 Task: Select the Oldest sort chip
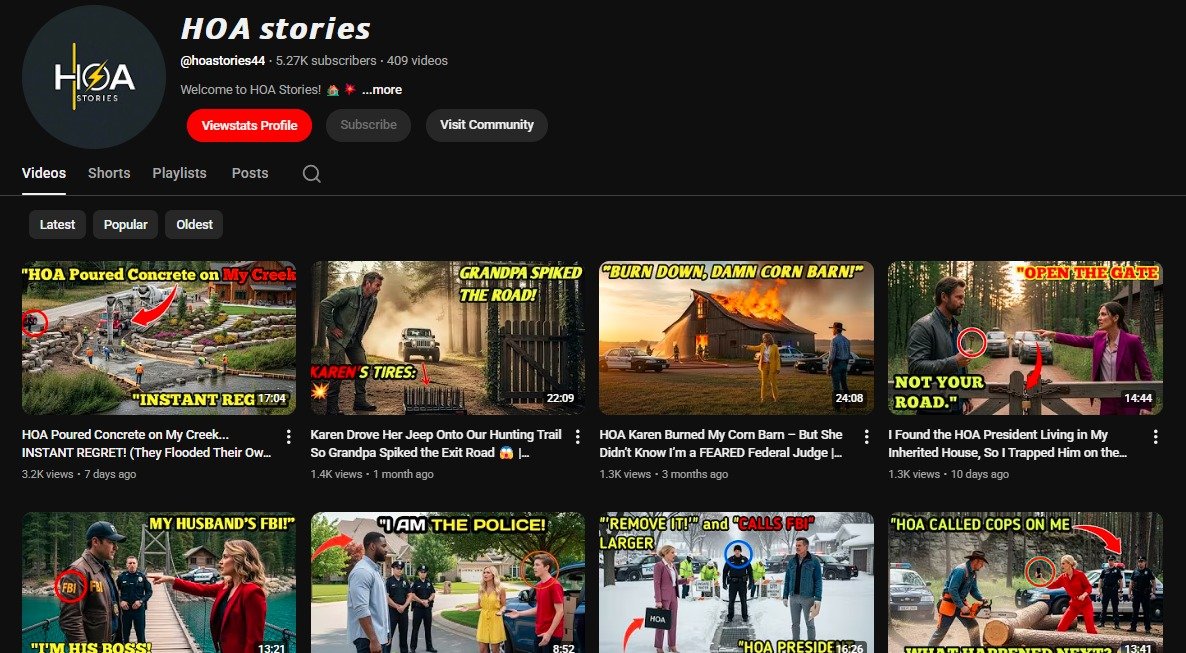(x=194, y=224)
